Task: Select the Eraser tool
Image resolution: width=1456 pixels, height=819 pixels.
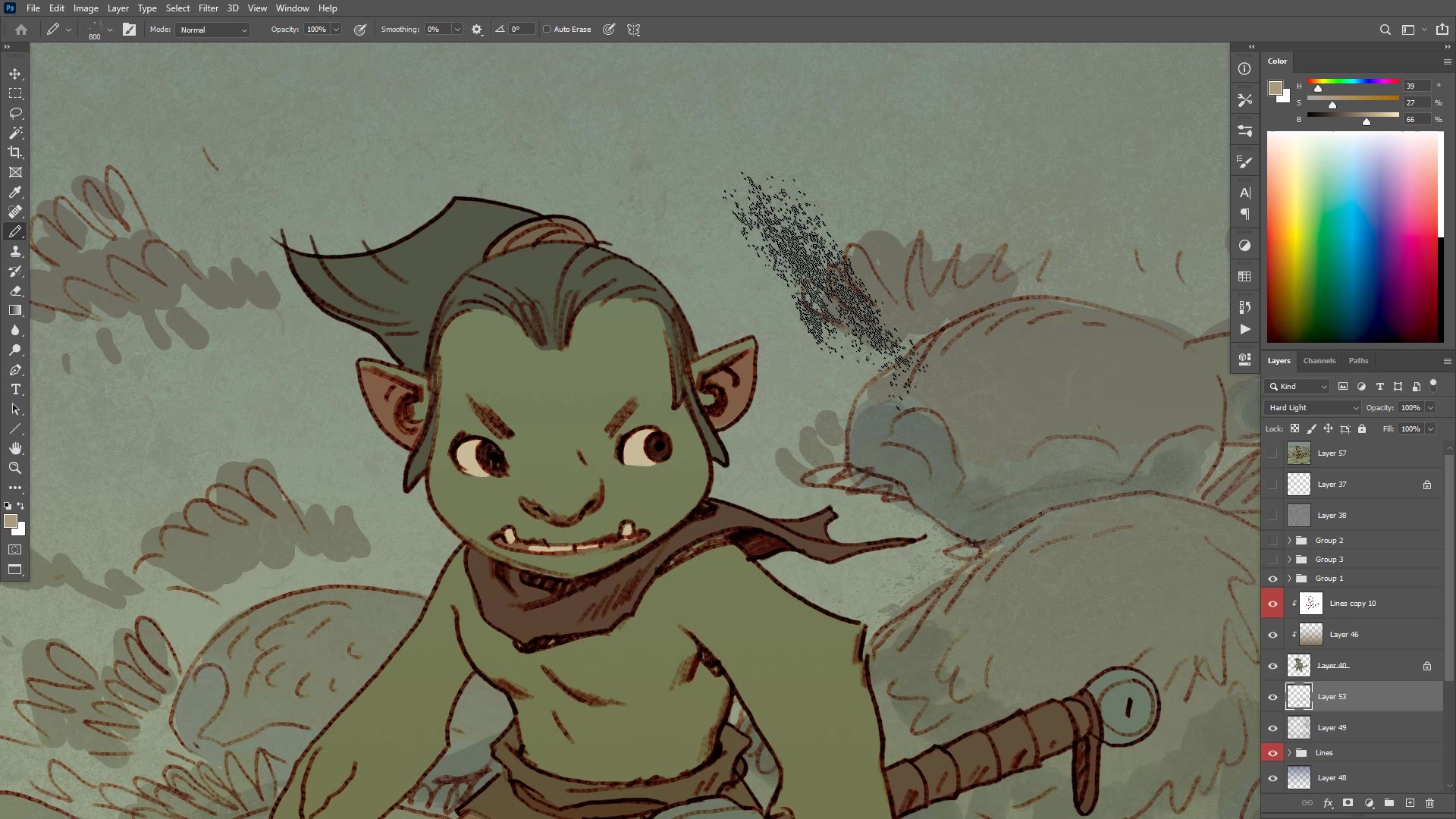Action: tap(15, 291)
